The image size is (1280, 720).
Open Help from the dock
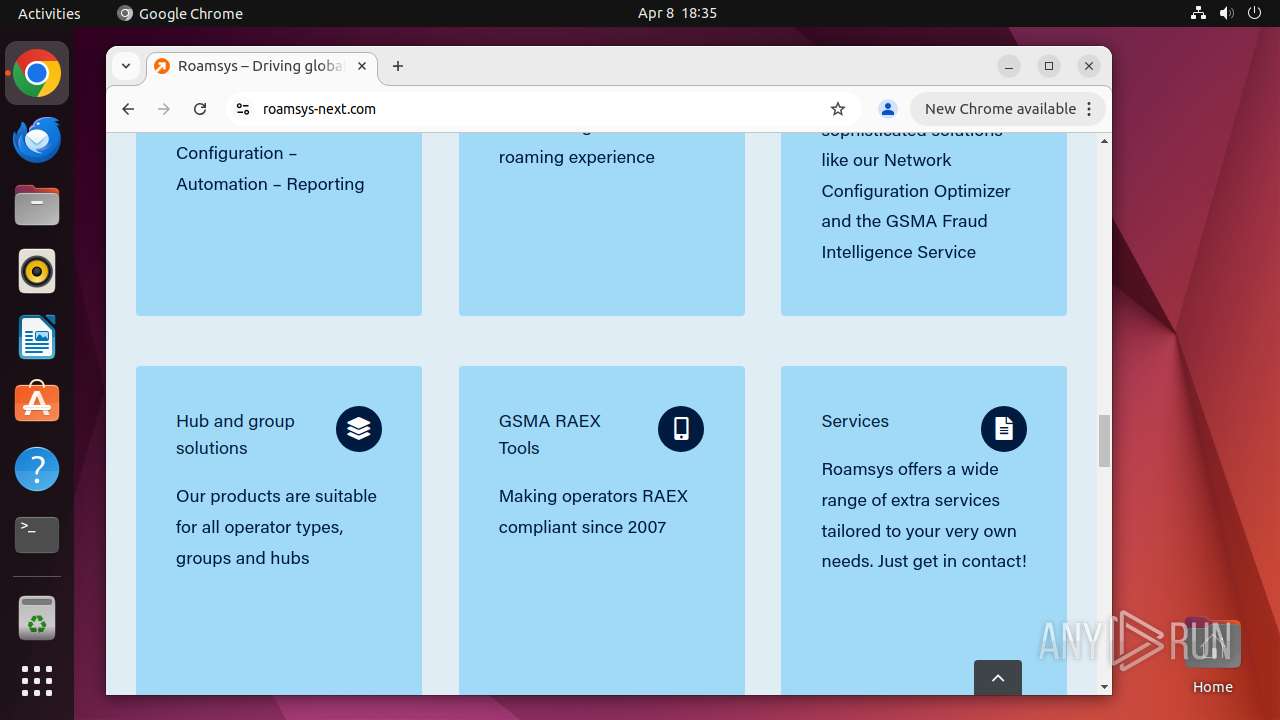click(37, 469)
